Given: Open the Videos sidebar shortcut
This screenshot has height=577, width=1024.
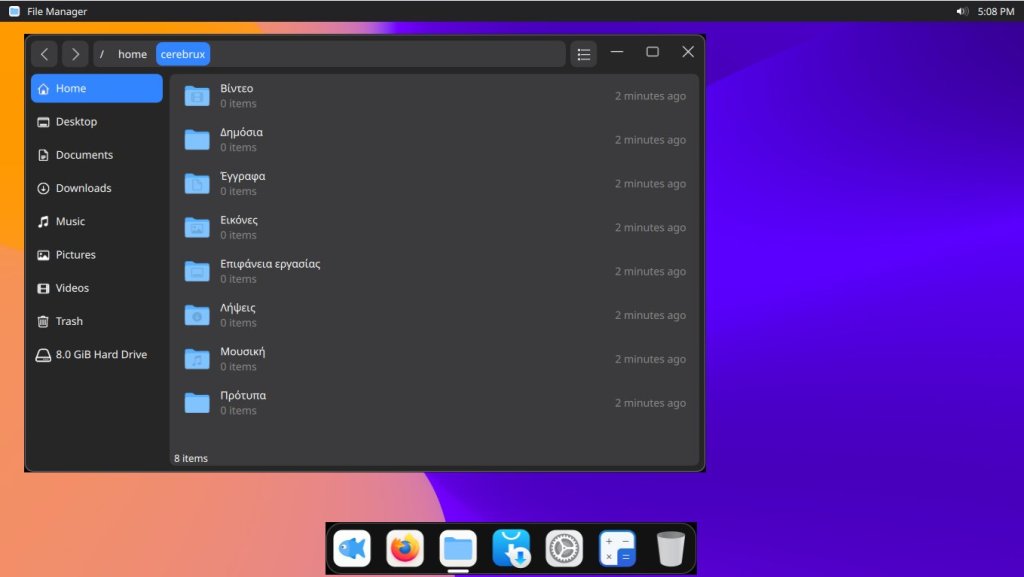Looking at the screenshot, I should point(71,288).
